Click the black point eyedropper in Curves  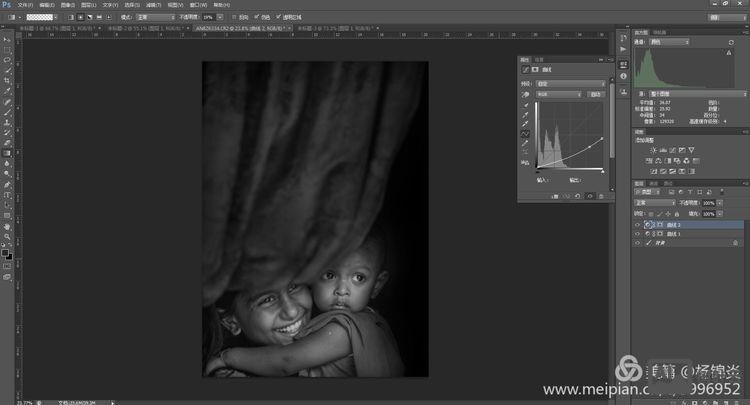526,103
